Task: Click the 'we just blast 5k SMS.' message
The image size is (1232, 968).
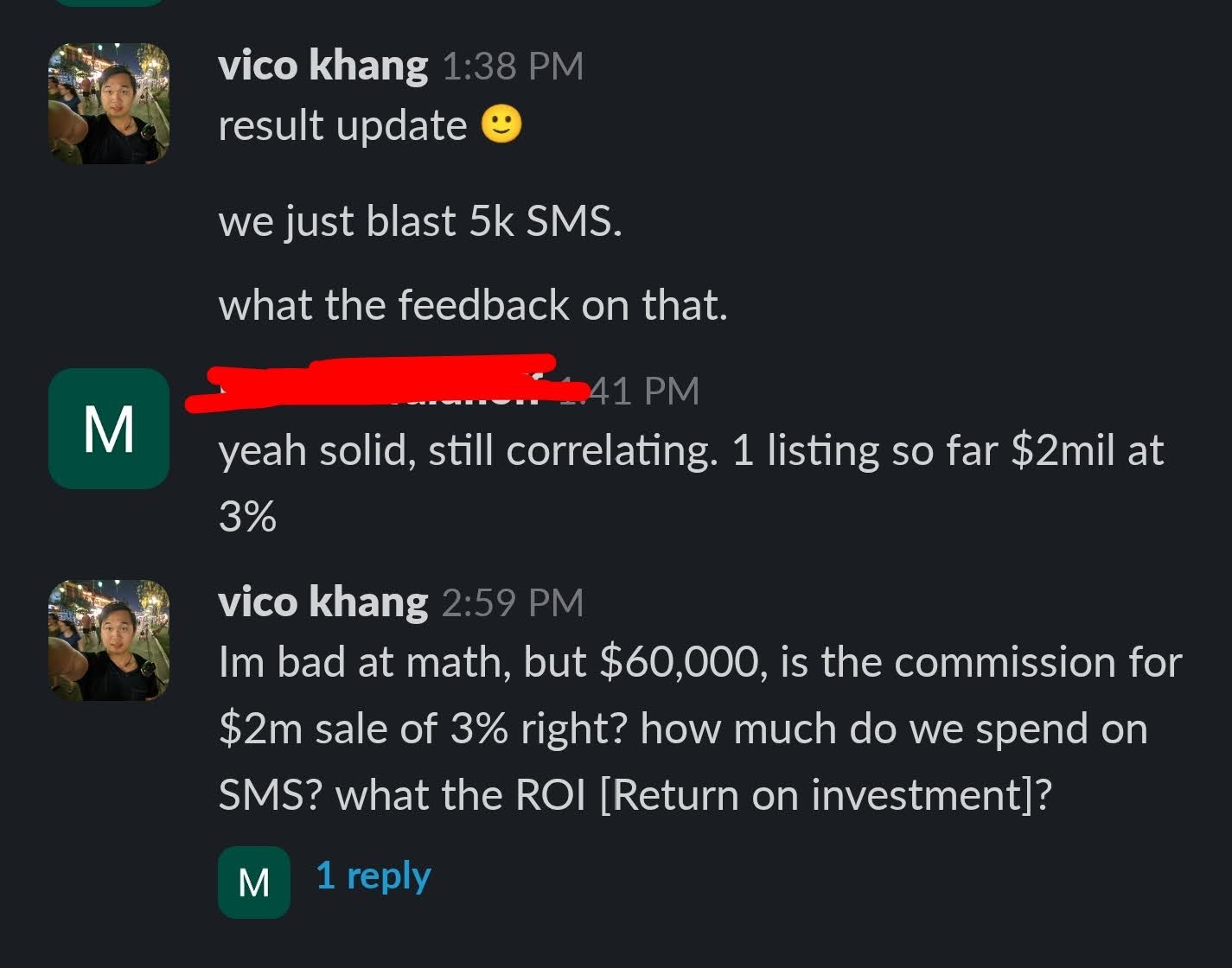Action: 420,221
